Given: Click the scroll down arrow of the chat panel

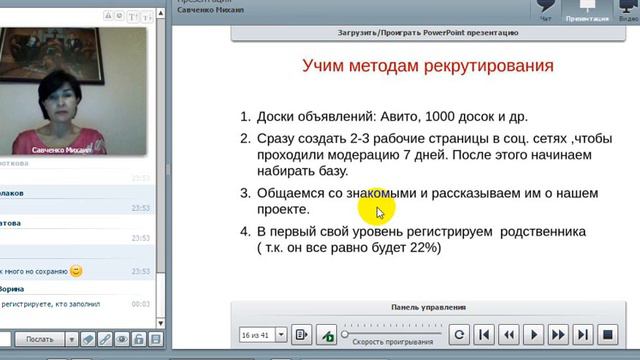Looking at the screenshot, I should click(x=161, y=323).
